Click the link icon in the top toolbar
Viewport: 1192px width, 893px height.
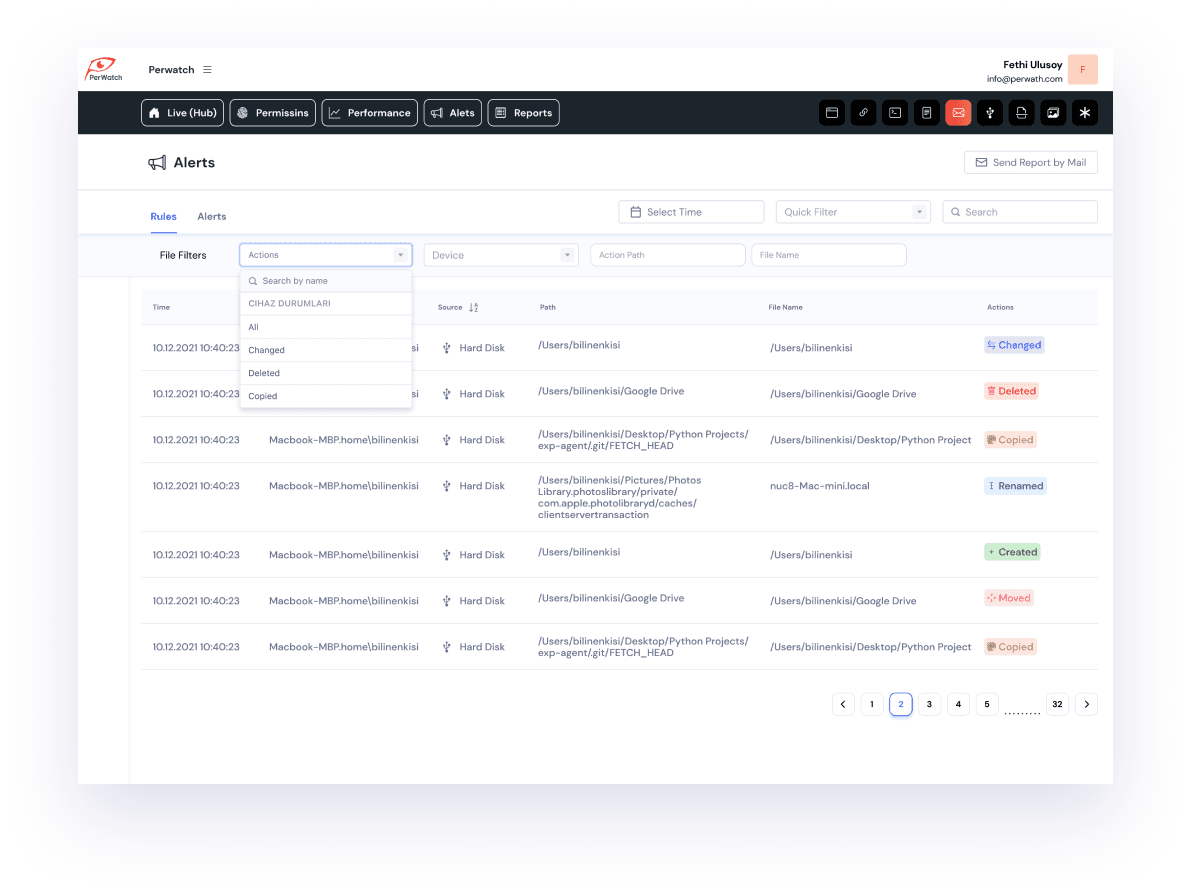click(863, 112)
